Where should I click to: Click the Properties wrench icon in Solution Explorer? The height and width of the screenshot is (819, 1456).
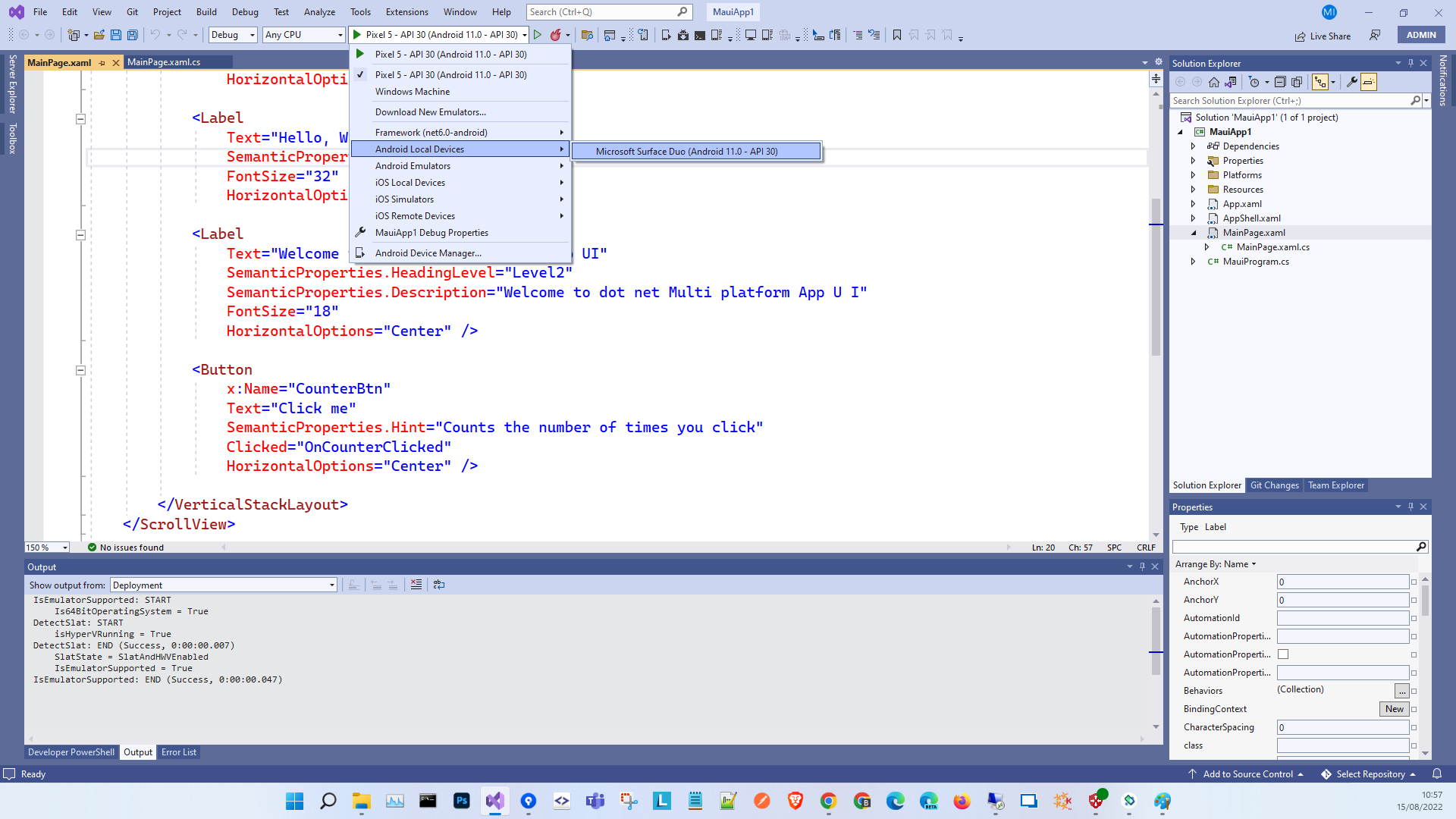(1352, 82)
